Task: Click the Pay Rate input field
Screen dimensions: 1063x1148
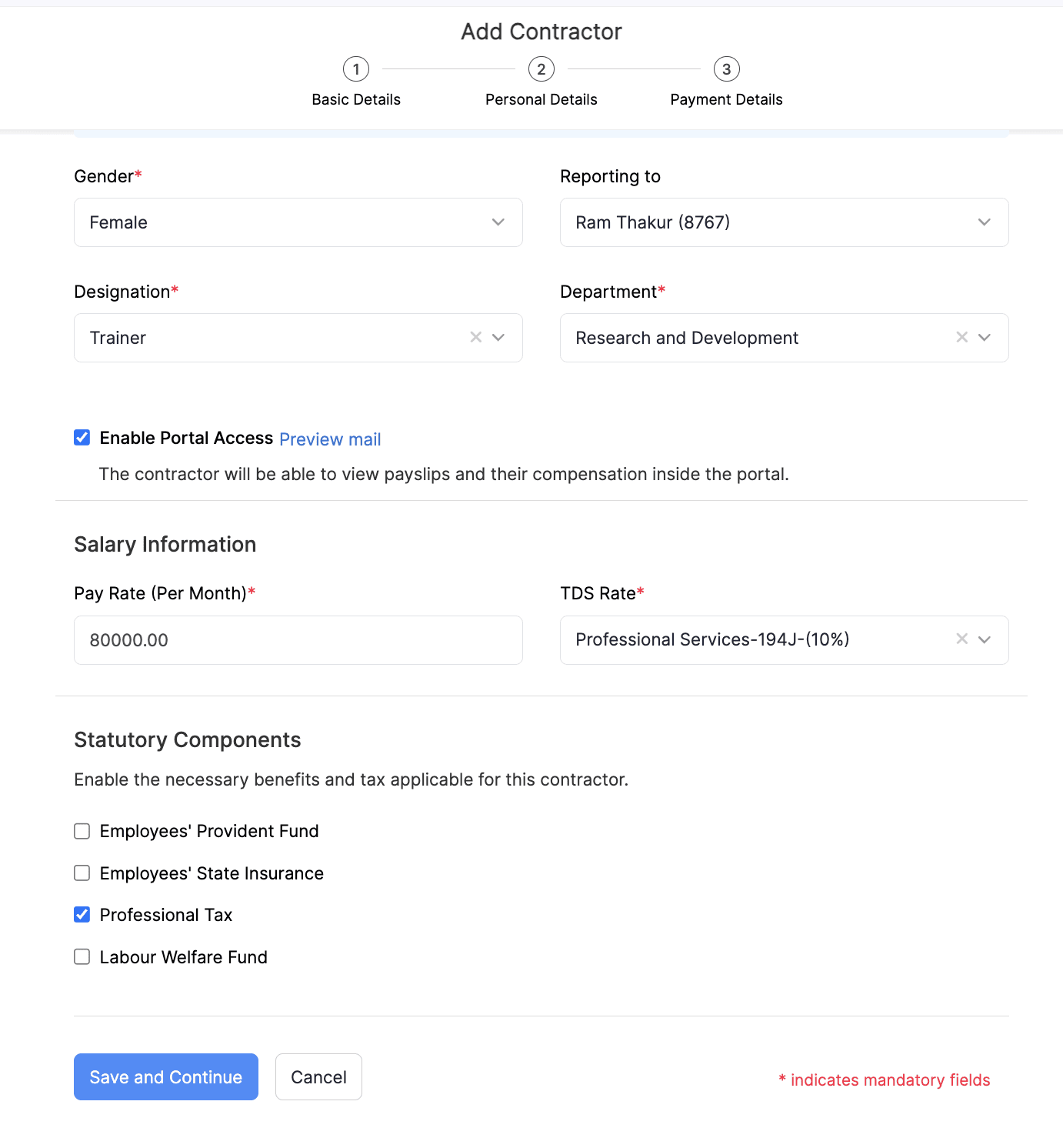Action: click(x=298, y=639)
